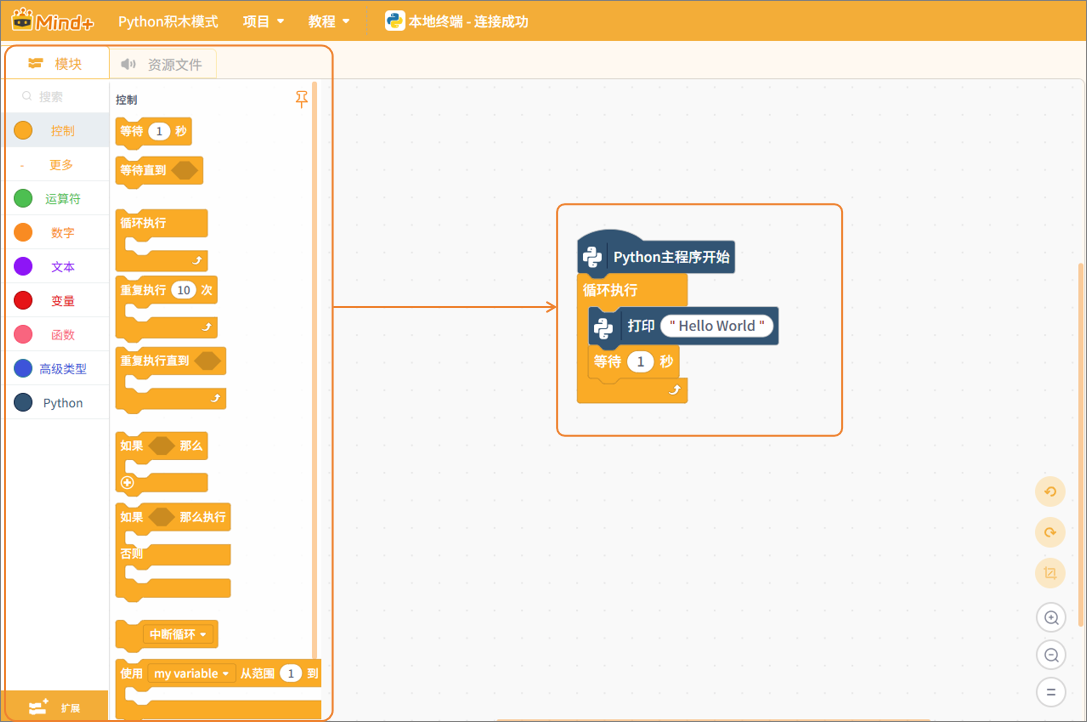
Task: Zoom out of the workspace
Action: [1051, 655]
